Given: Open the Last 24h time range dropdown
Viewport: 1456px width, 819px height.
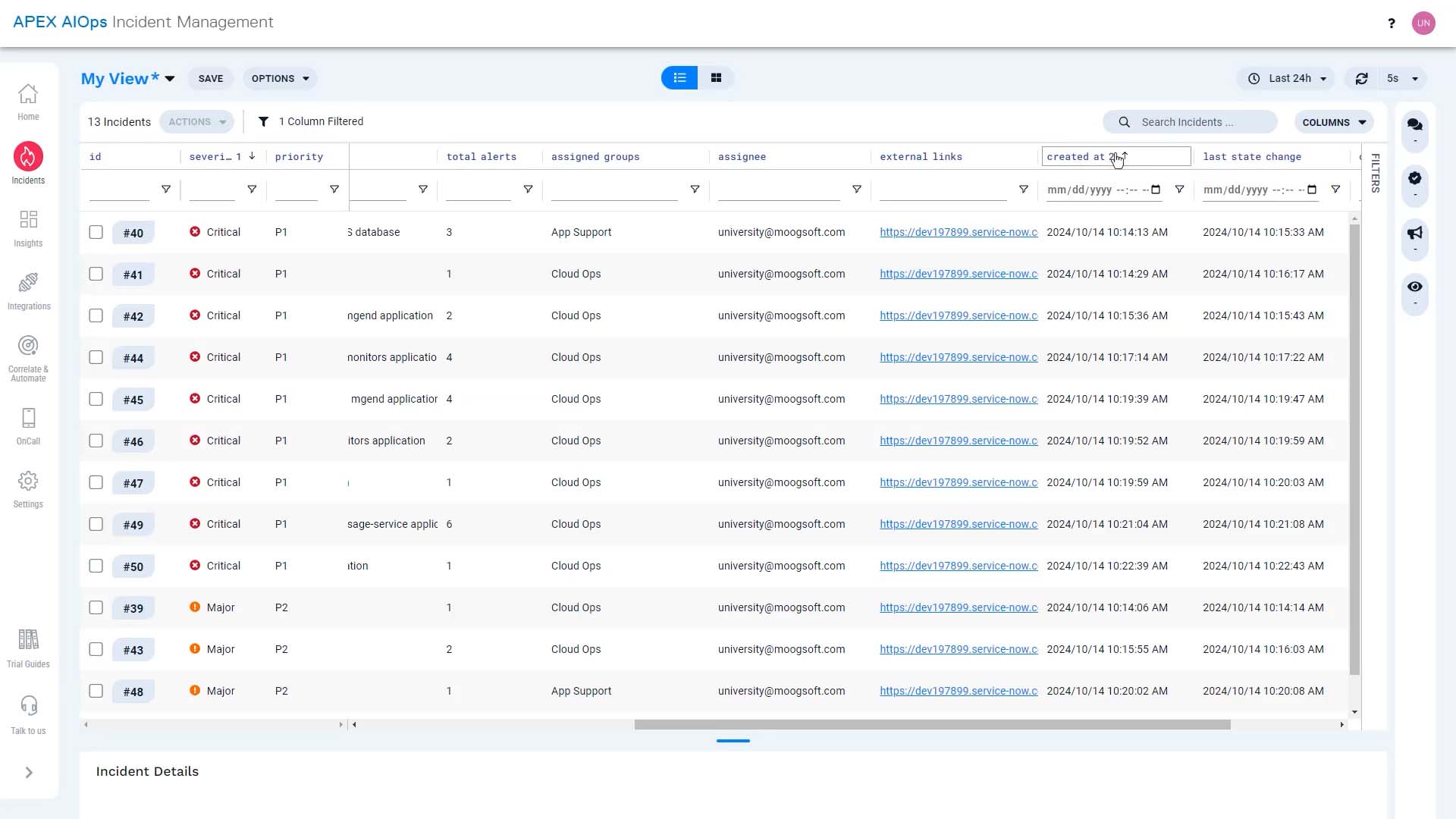Looking at the screenshot, I should pyautogui.click(x=1287, y=78).
